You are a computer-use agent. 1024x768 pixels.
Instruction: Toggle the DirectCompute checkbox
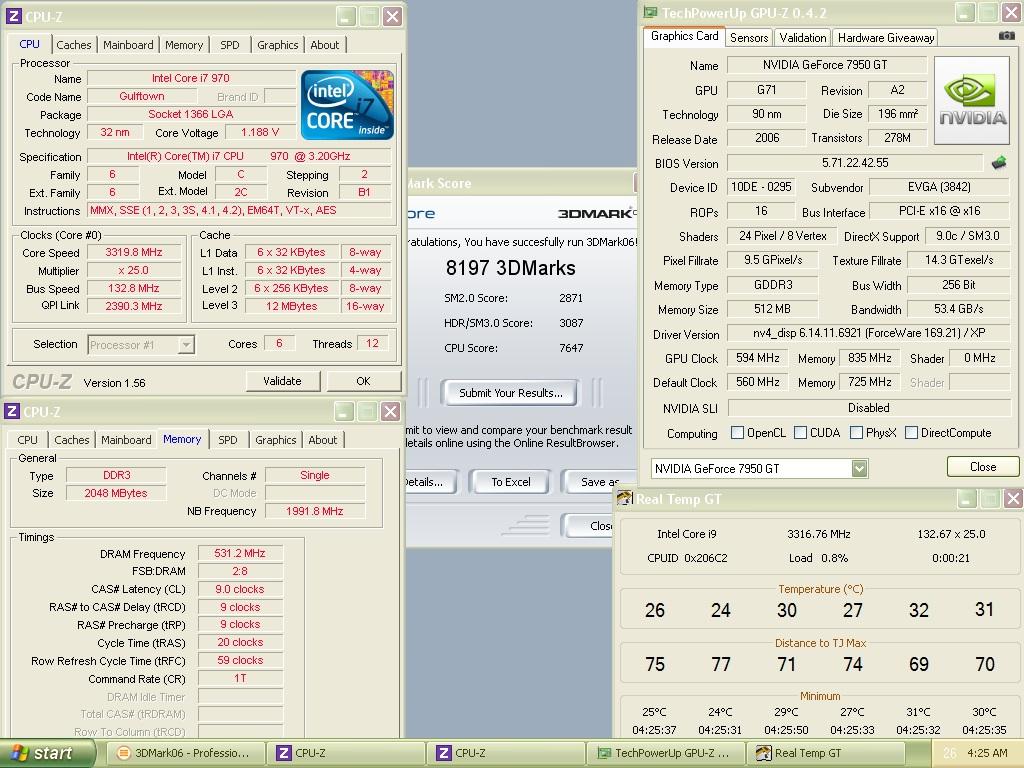coord(912,432)
